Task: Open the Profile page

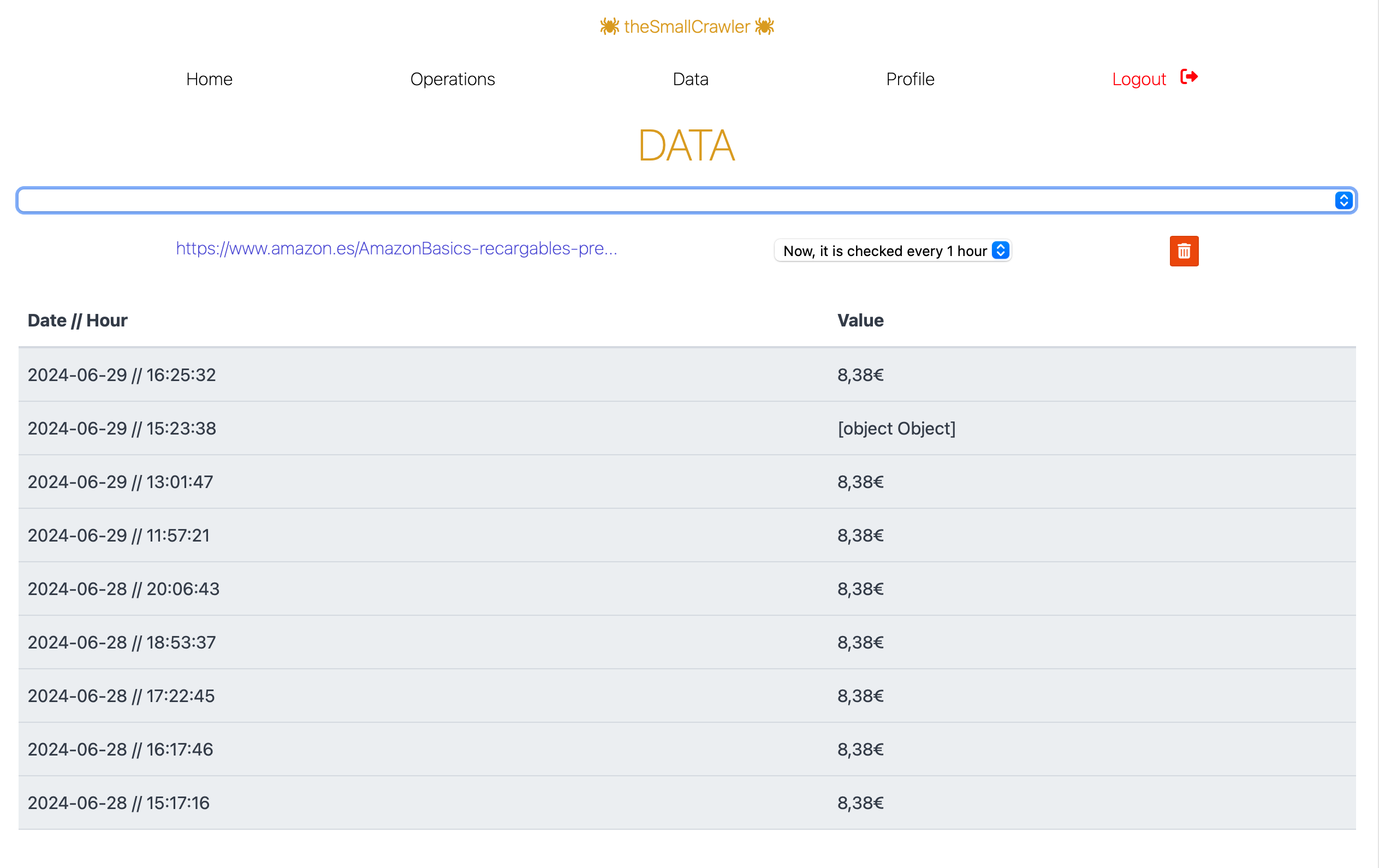Action: point(910,79)
